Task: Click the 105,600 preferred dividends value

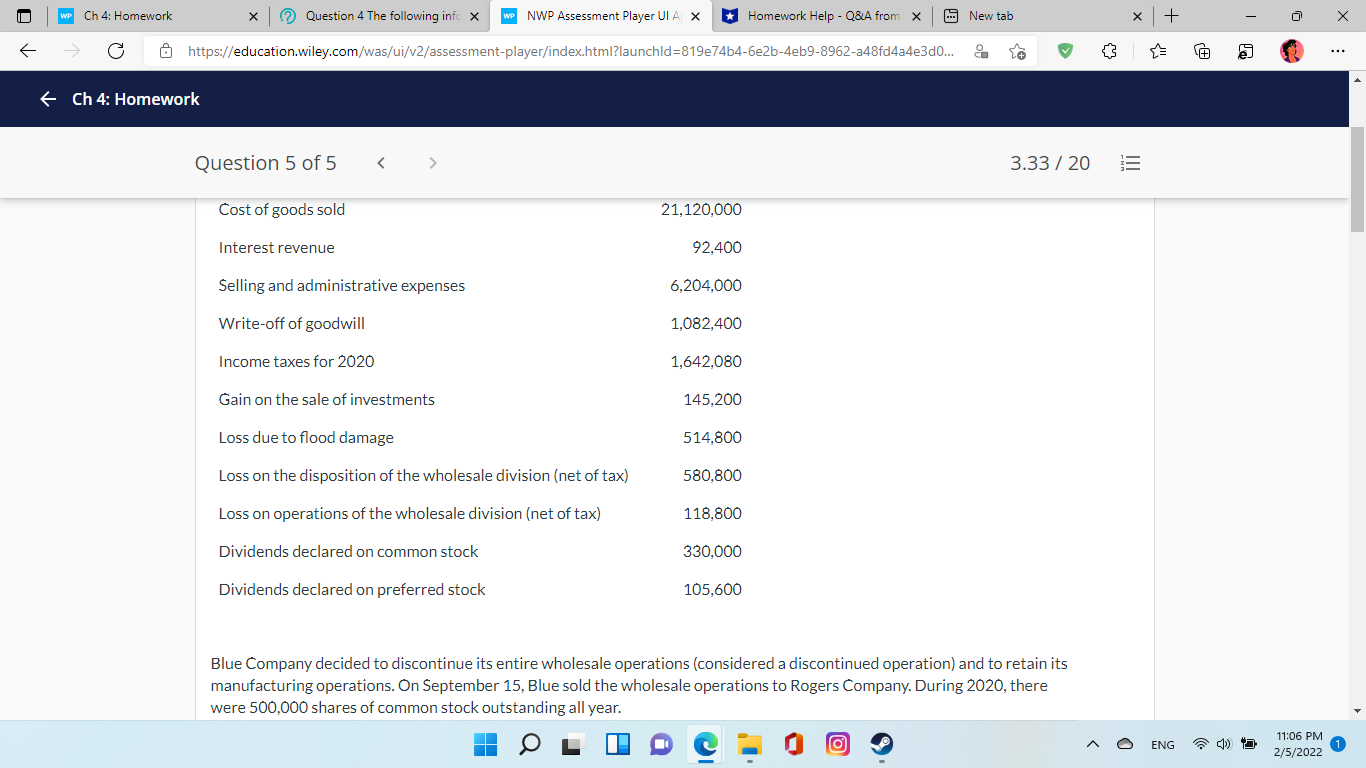Action: pos(712,590)
